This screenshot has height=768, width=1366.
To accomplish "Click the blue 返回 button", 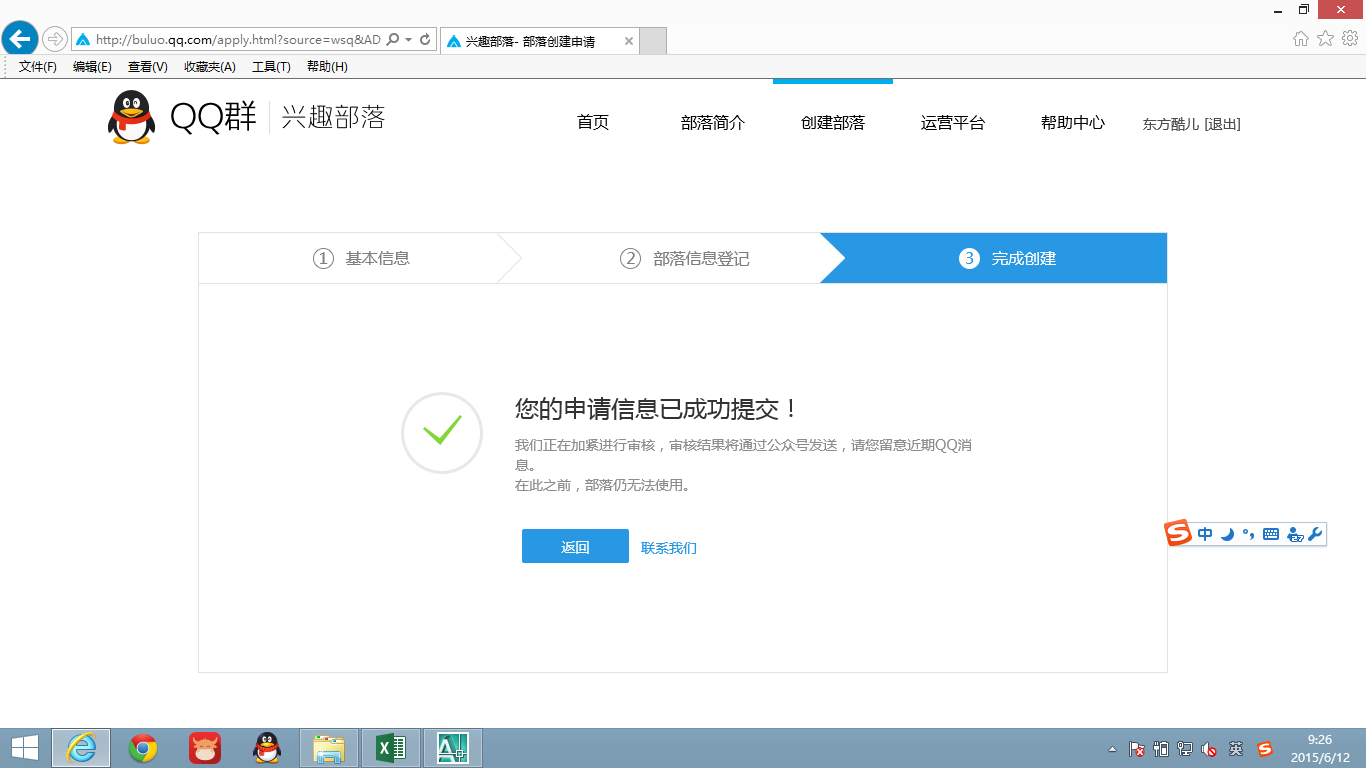I will tap(575, 546).
